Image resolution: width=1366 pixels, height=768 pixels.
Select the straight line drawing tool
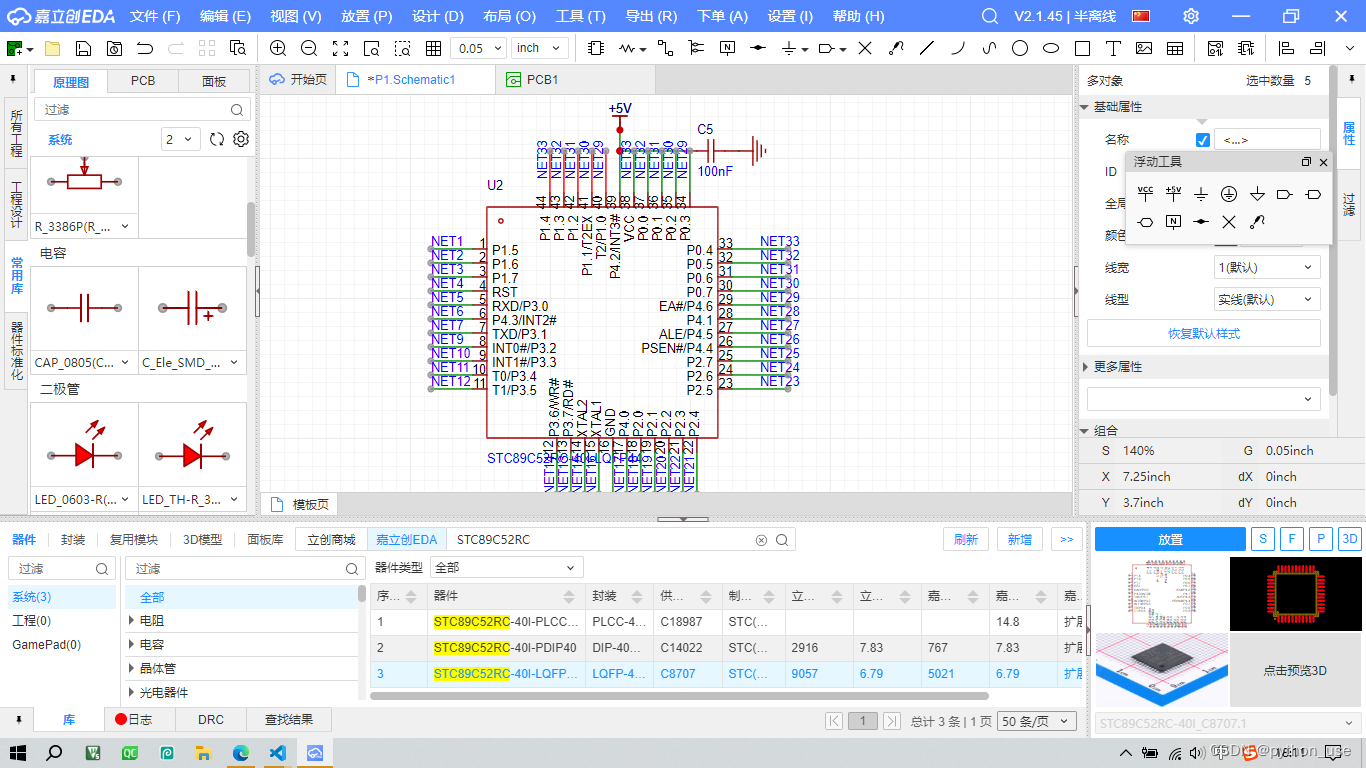pos(927,48)
